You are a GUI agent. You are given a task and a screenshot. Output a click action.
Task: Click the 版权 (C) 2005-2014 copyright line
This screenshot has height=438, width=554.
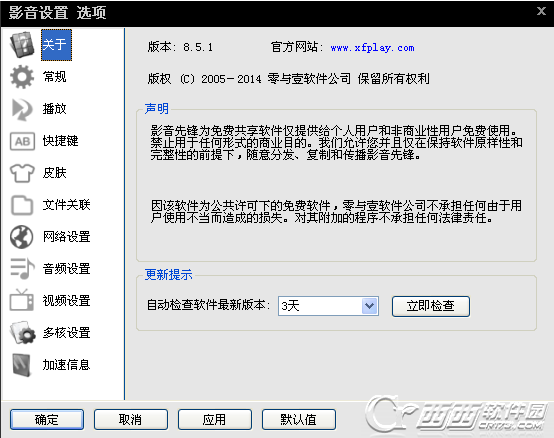289,79
